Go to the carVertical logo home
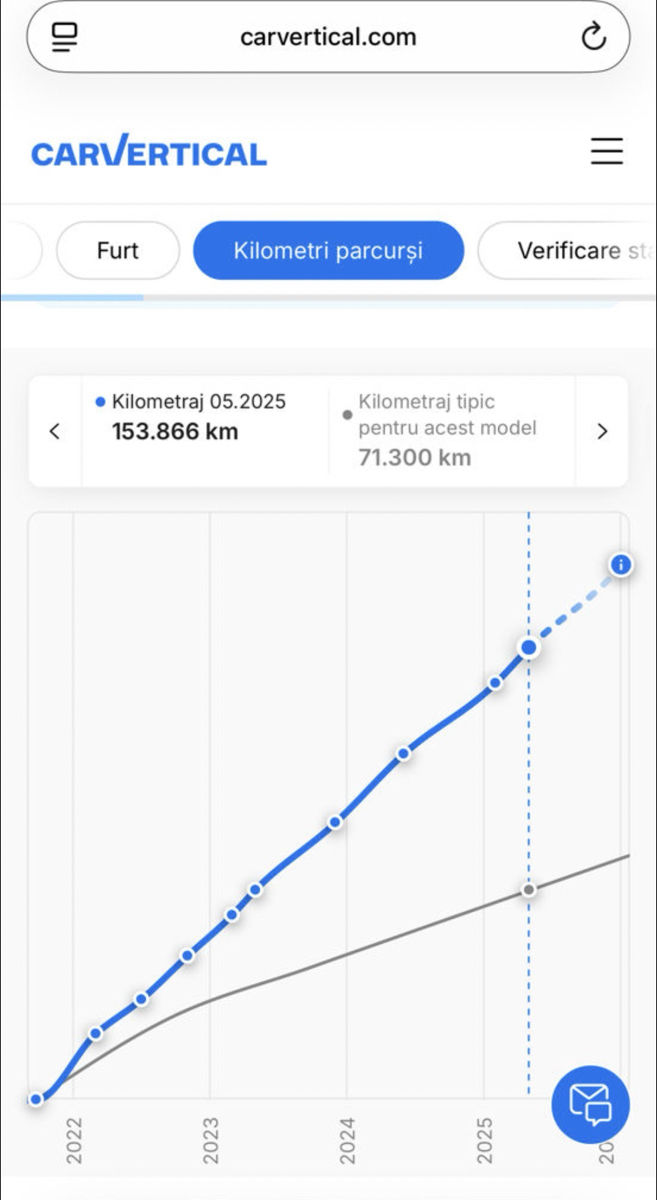 pyautogui.click(x=149, y=152)
